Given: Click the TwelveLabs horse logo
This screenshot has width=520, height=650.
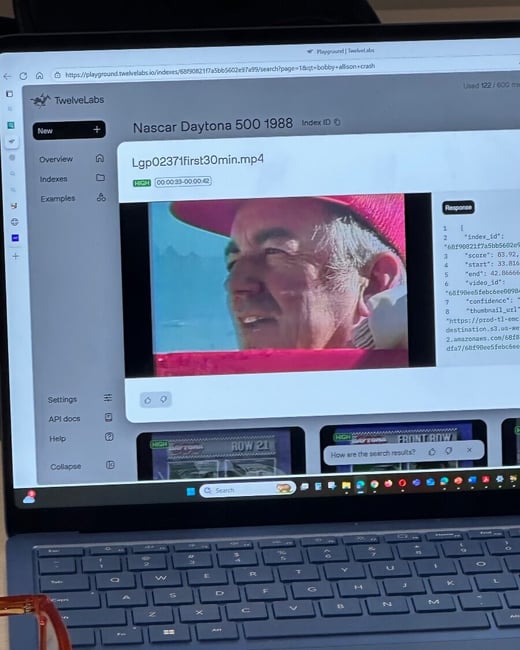Looking at the screenshot, I should [x=41, y=100].
